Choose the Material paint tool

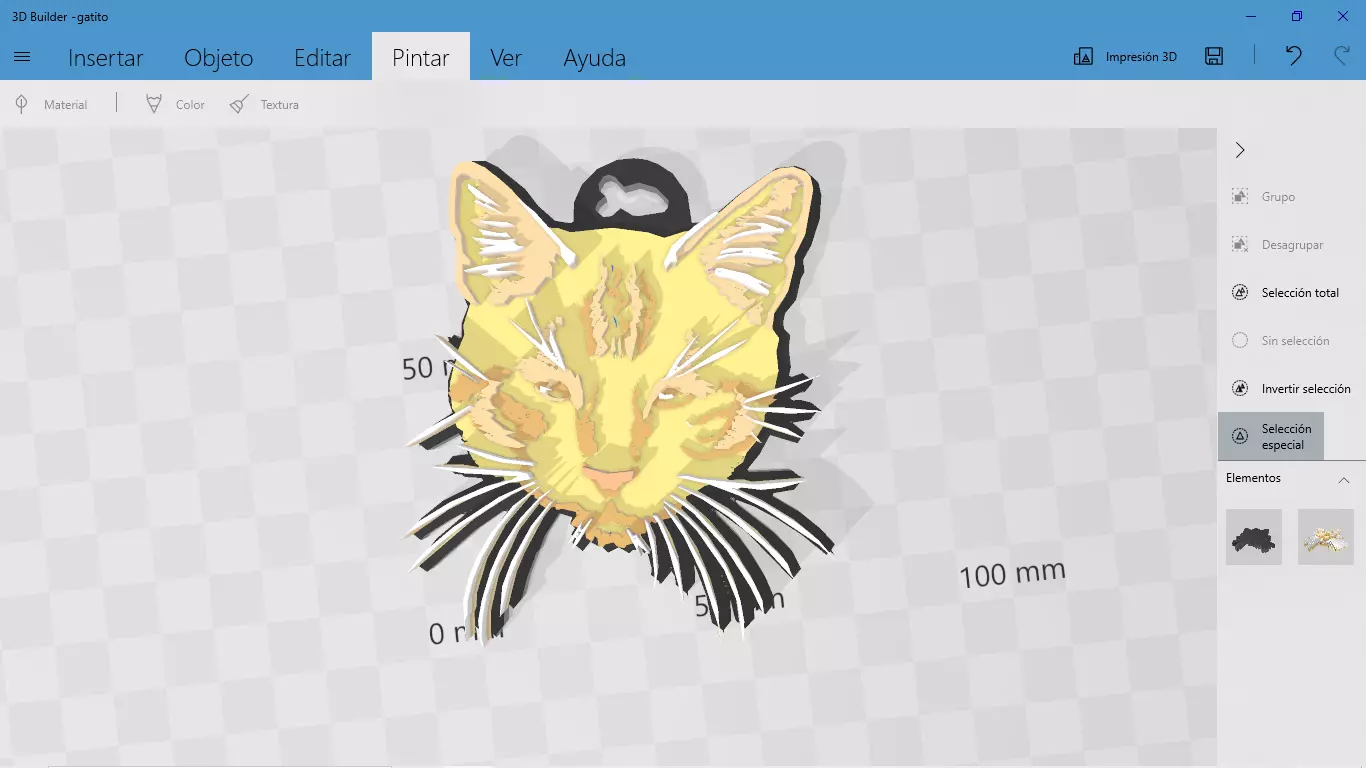pos(50,104)
